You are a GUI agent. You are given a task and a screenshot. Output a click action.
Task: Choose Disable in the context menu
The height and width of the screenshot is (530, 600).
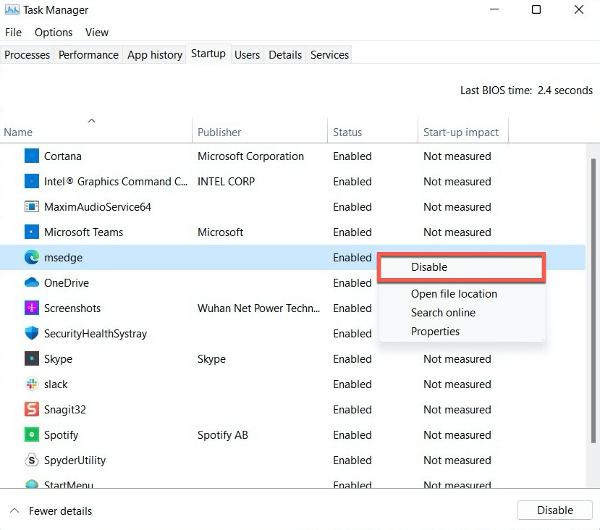pos(461,267)
